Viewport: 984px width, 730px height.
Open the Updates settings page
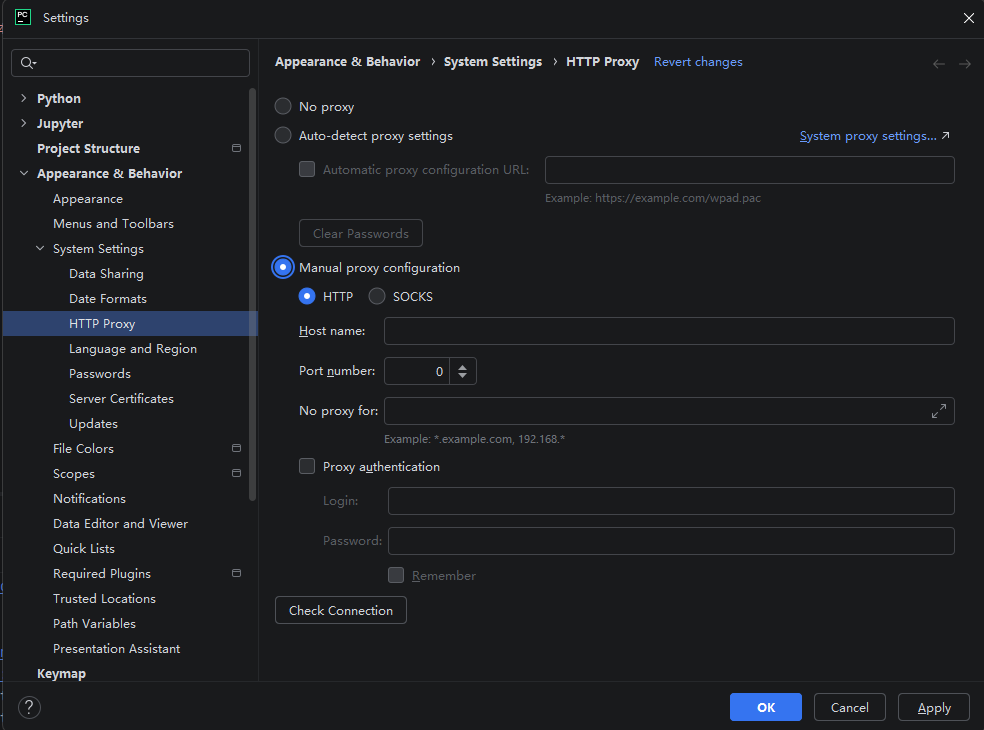94,424
